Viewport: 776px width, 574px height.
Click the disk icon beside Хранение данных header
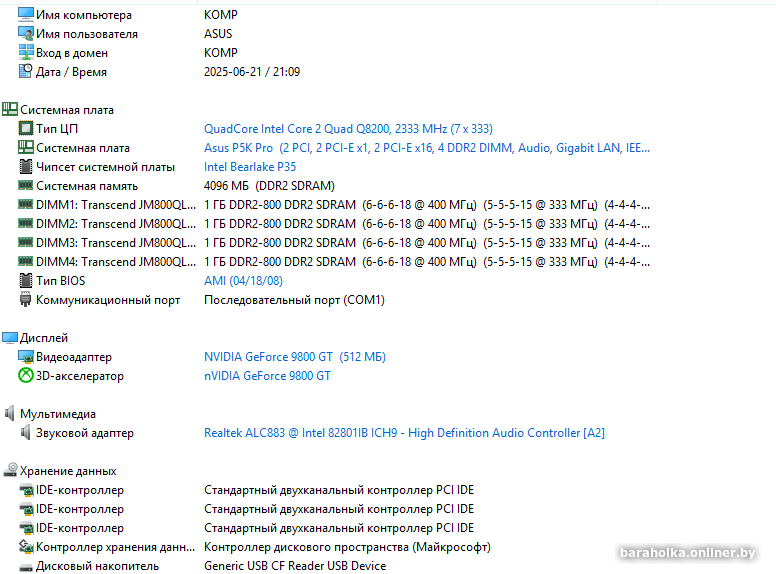(10, 470)
